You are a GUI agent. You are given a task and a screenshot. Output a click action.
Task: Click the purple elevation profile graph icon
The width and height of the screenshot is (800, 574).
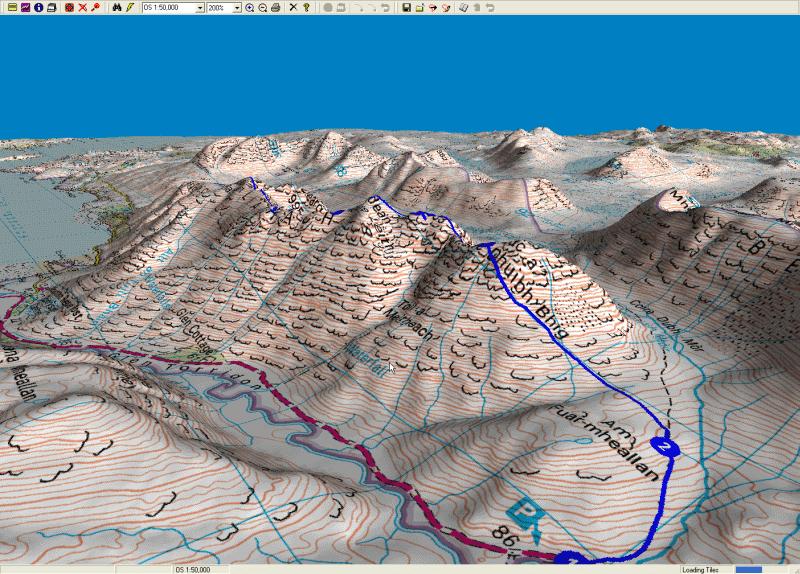coord(25,7)
